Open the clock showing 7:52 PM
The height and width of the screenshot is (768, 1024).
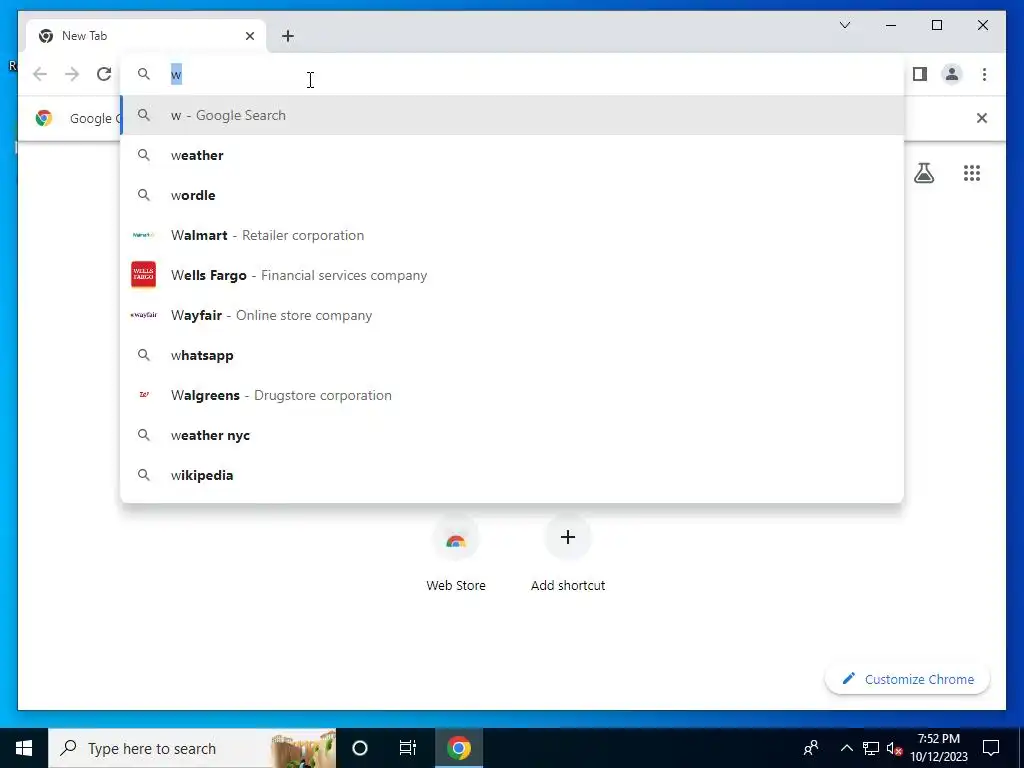(938, 748)
